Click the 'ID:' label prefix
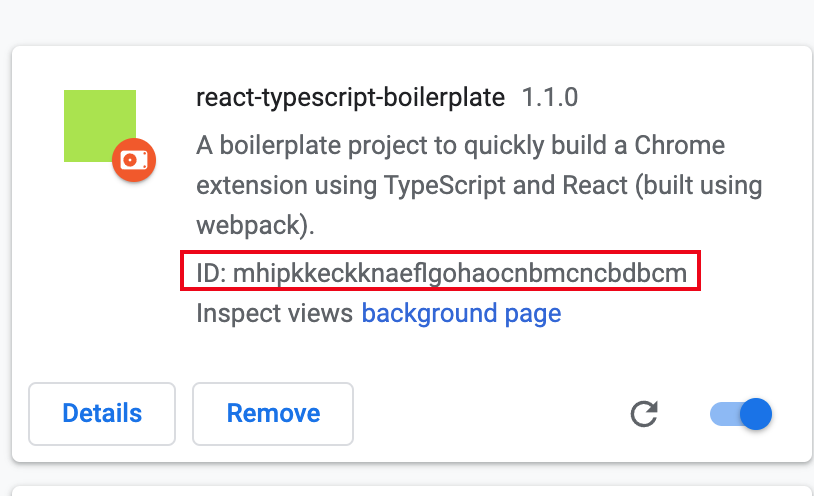This screenshot has height=496, width=814. coord(211,273)
